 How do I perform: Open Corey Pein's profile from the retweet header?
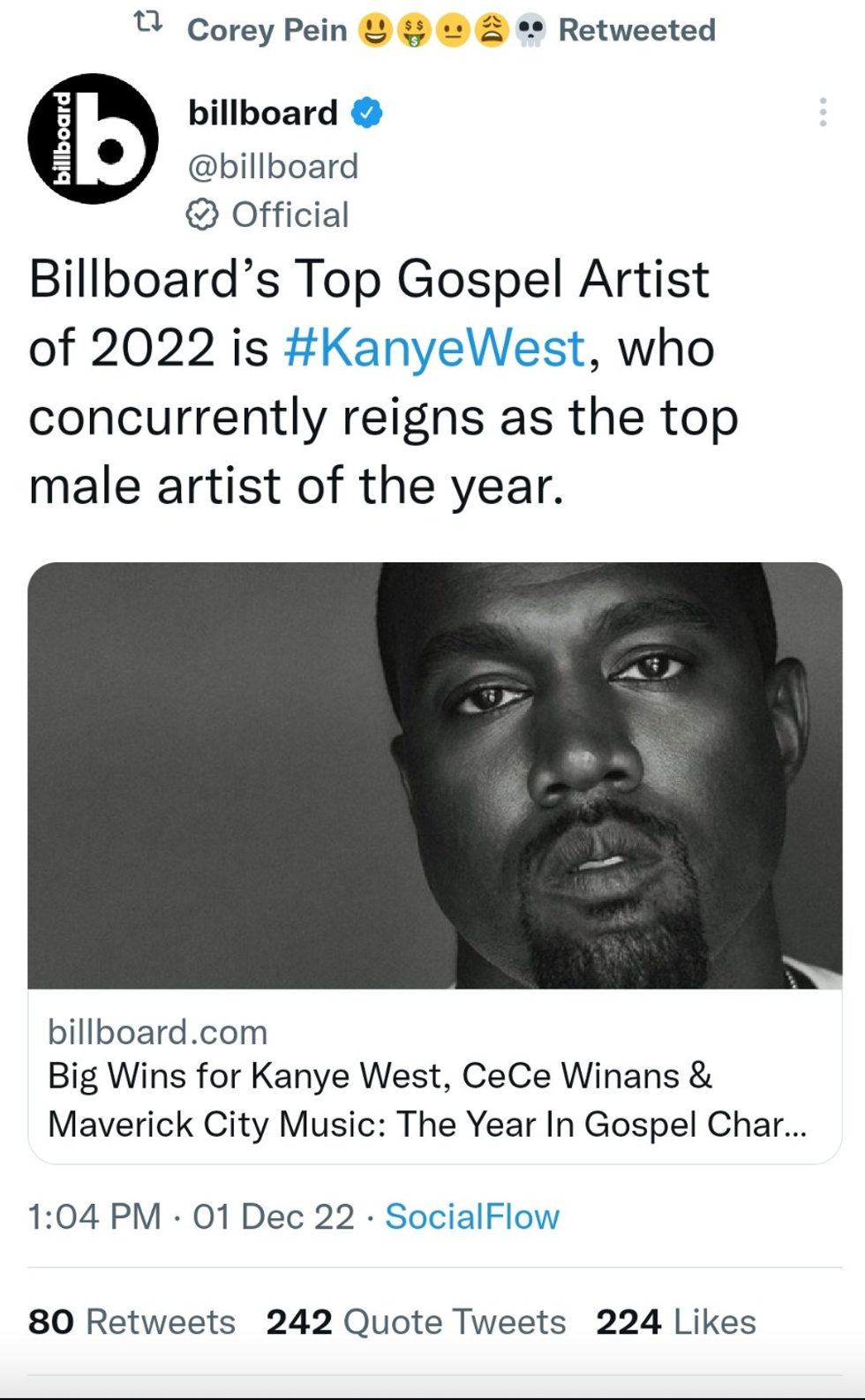pos(267,29)
